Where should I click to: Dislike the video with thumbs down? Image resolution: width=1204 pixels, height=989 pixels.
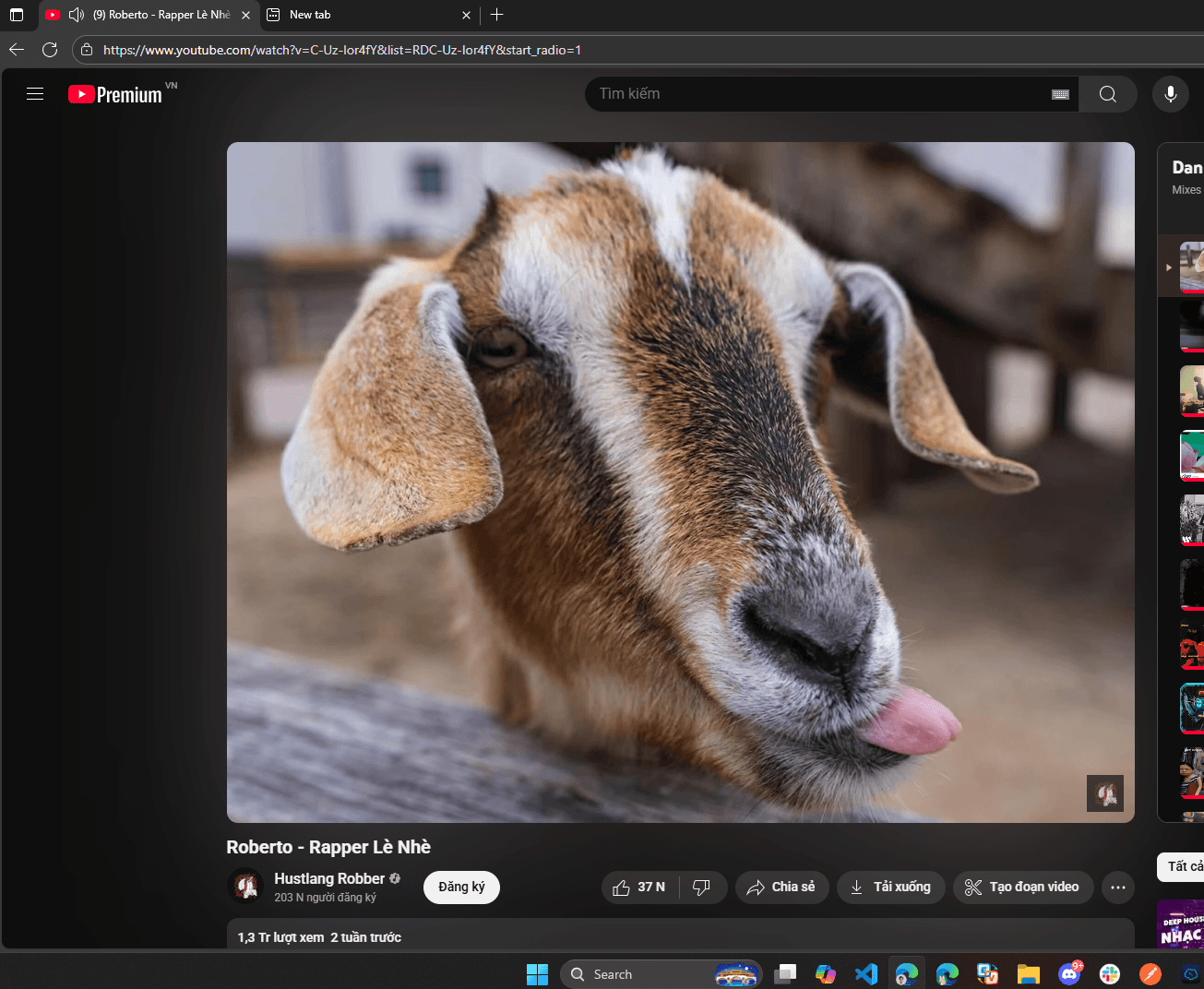pos(702,888)
